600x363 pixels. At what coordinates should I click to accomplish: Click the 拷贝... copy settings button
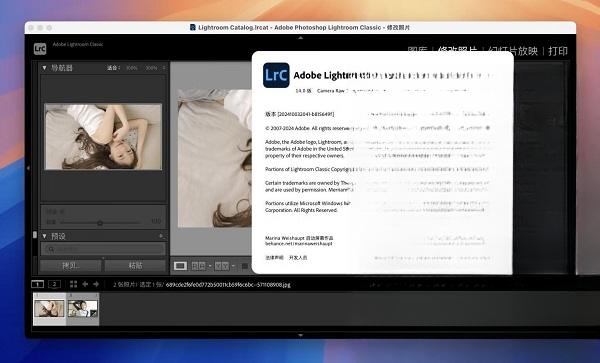click(x=71, y=265)
